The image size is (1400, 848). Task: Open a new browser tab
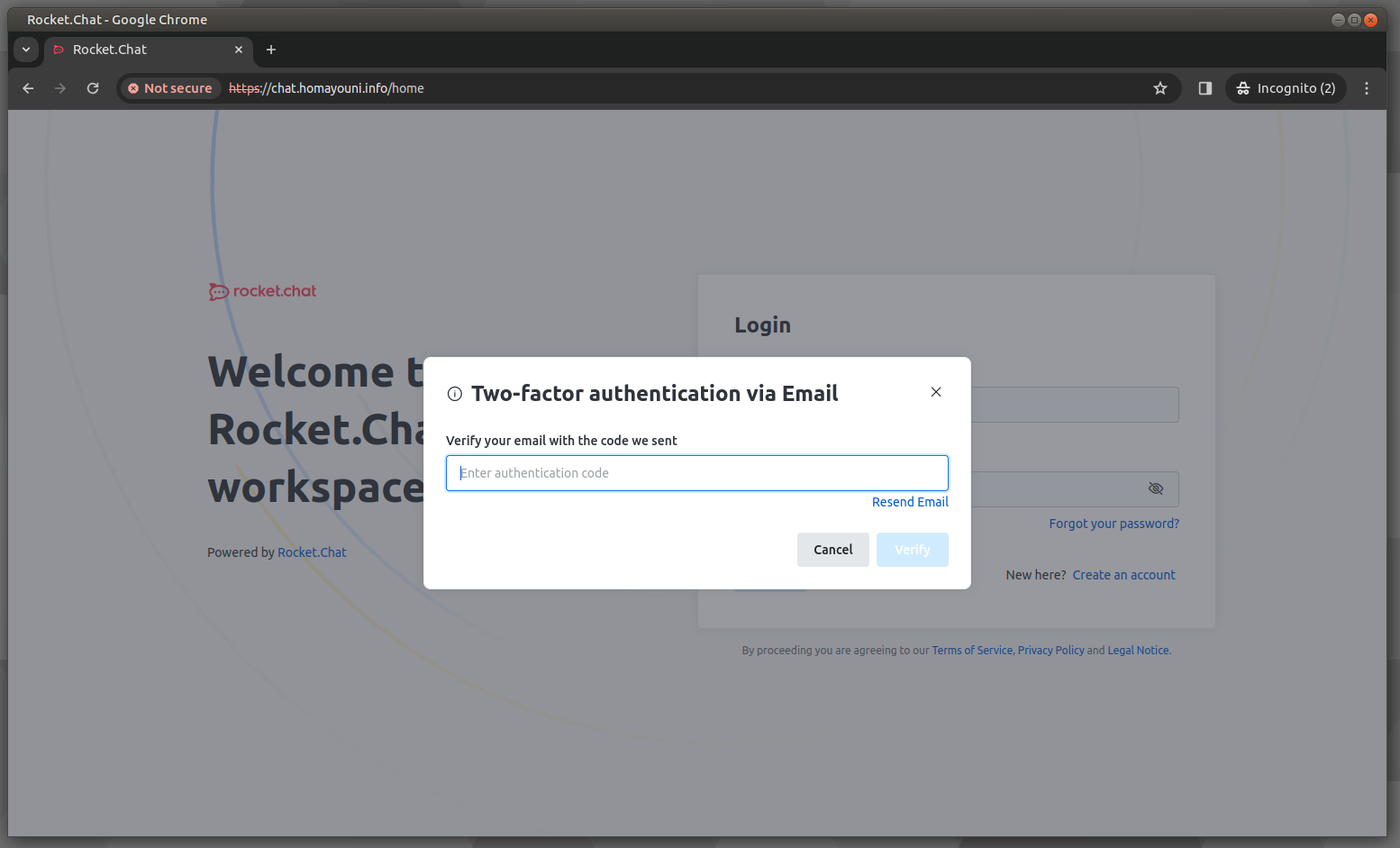pos(271,50)
